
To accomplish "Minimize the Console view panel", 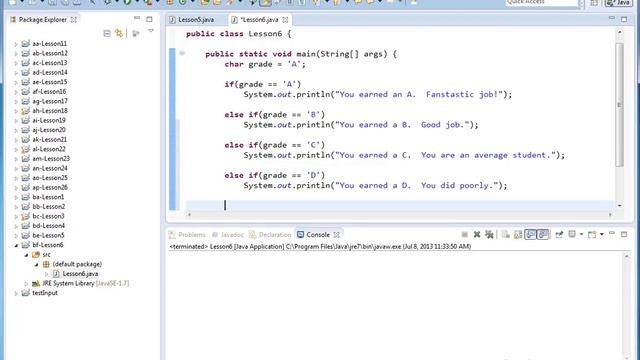I will [611, 233].
